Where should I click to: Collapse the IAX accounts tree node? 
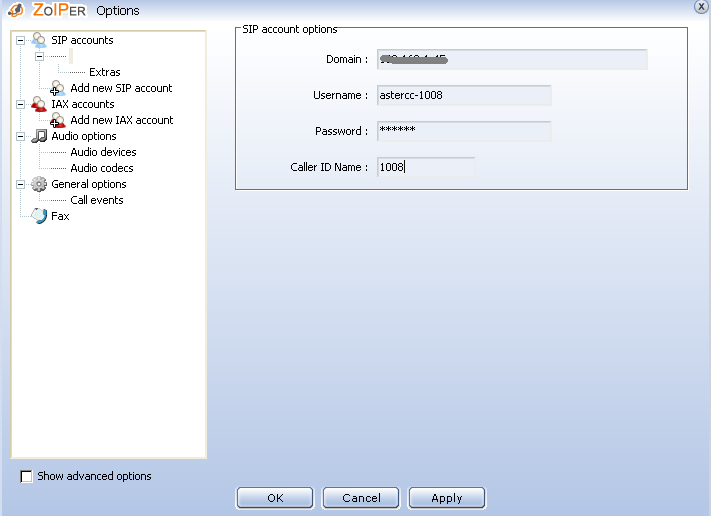(20, 104)
